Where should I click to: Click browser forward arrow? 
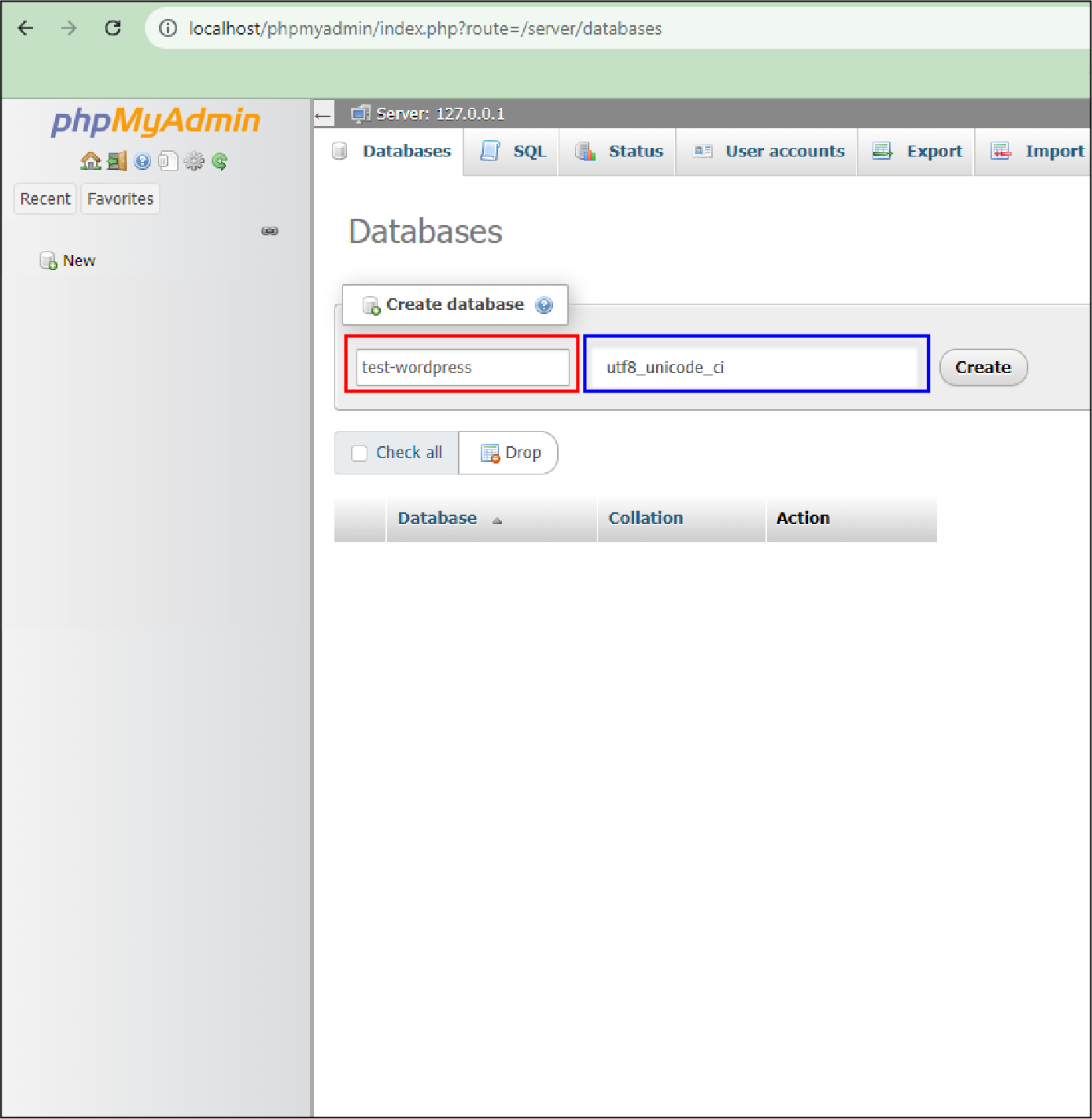point(69,28)
